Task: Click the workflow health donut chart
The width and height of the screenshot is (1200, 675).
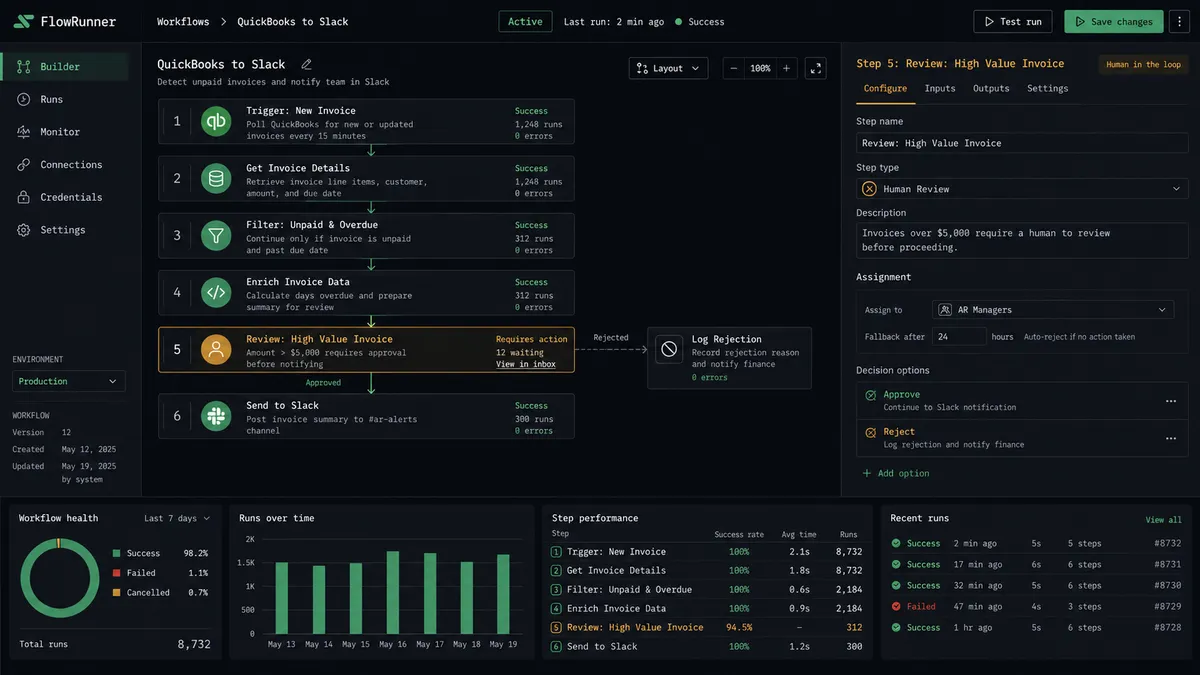Action: click(59, 577)
